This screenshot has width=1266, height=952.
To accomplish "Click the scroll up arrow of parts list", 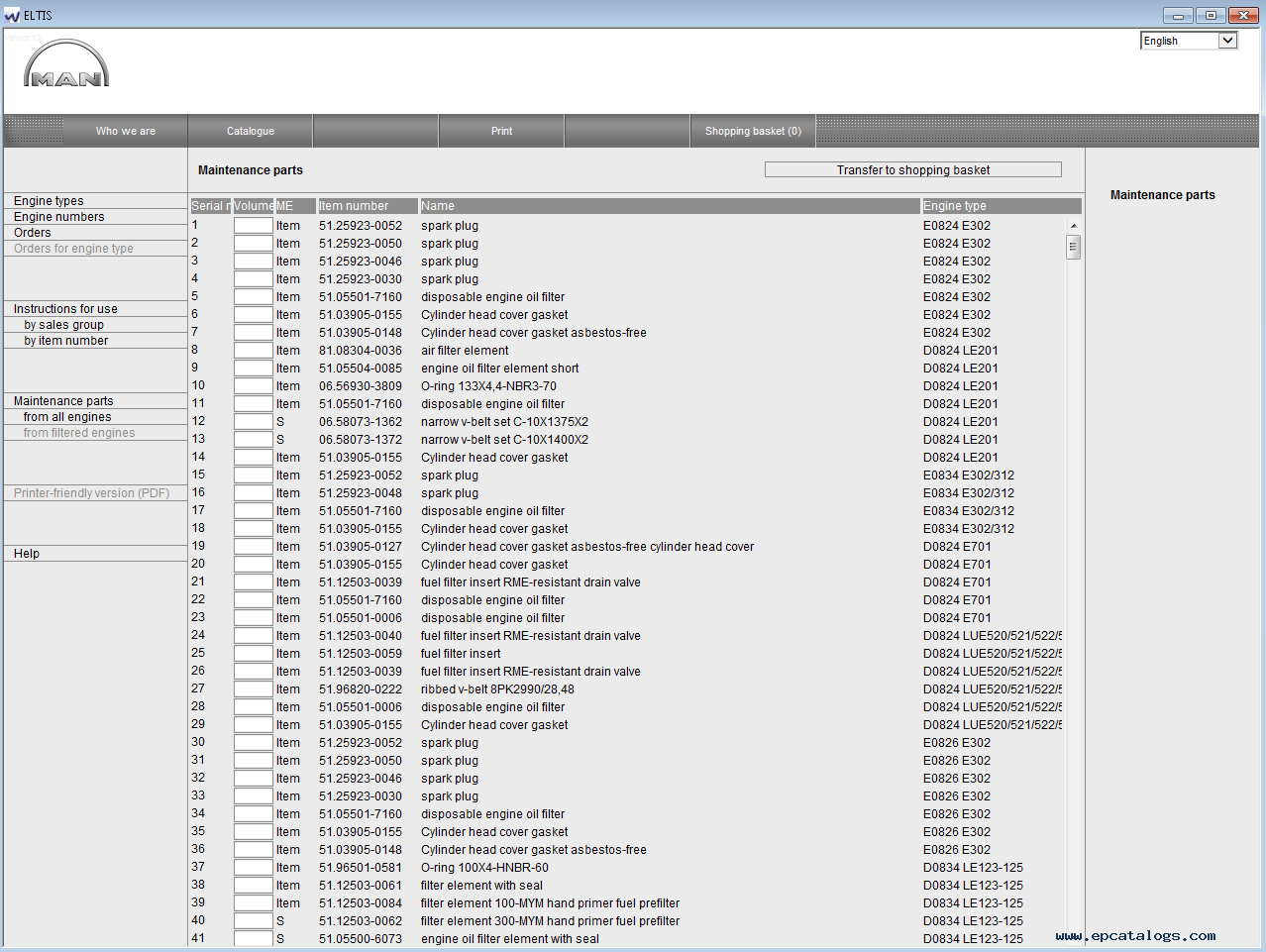I will [x=1073, y=226].
